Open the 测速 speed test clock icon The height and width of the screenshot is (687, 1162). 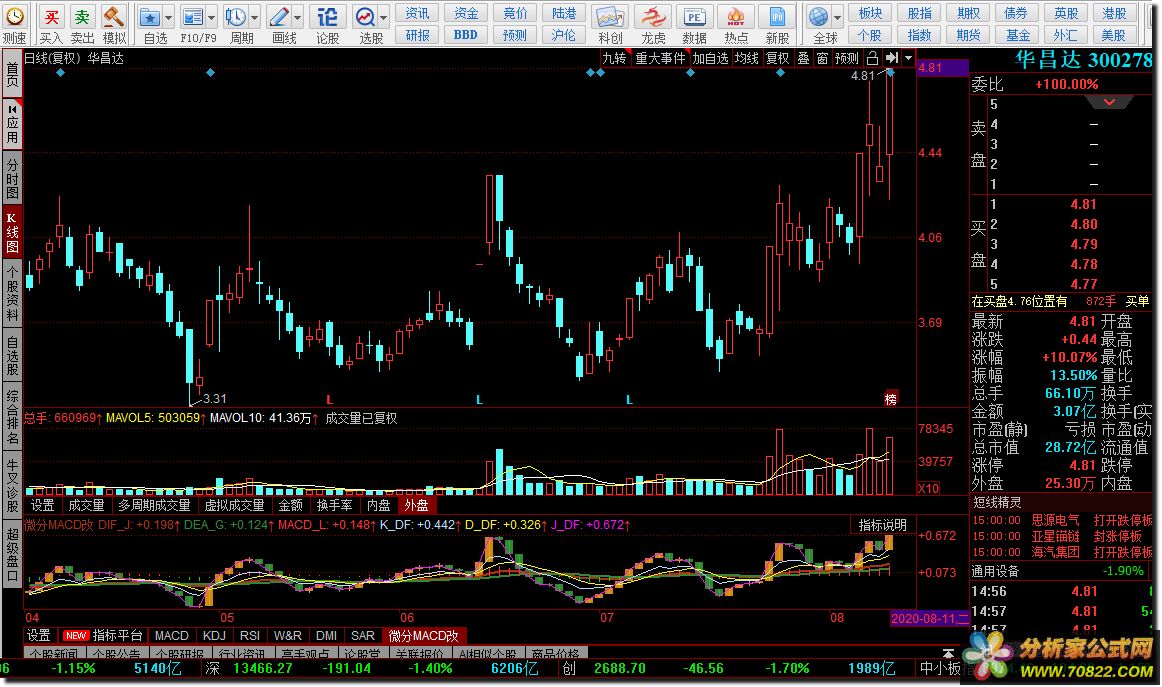(14, 16)
